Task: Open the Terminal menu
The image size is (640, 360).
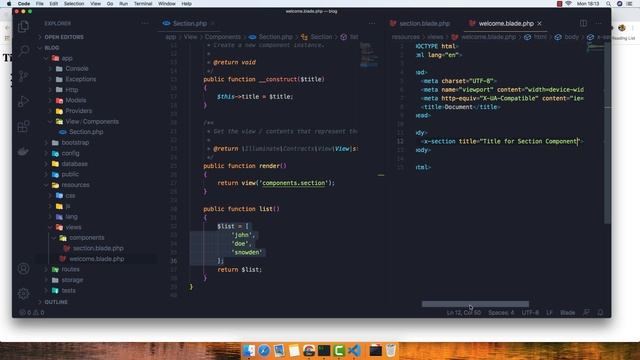Action: click(x=143, y=4)
